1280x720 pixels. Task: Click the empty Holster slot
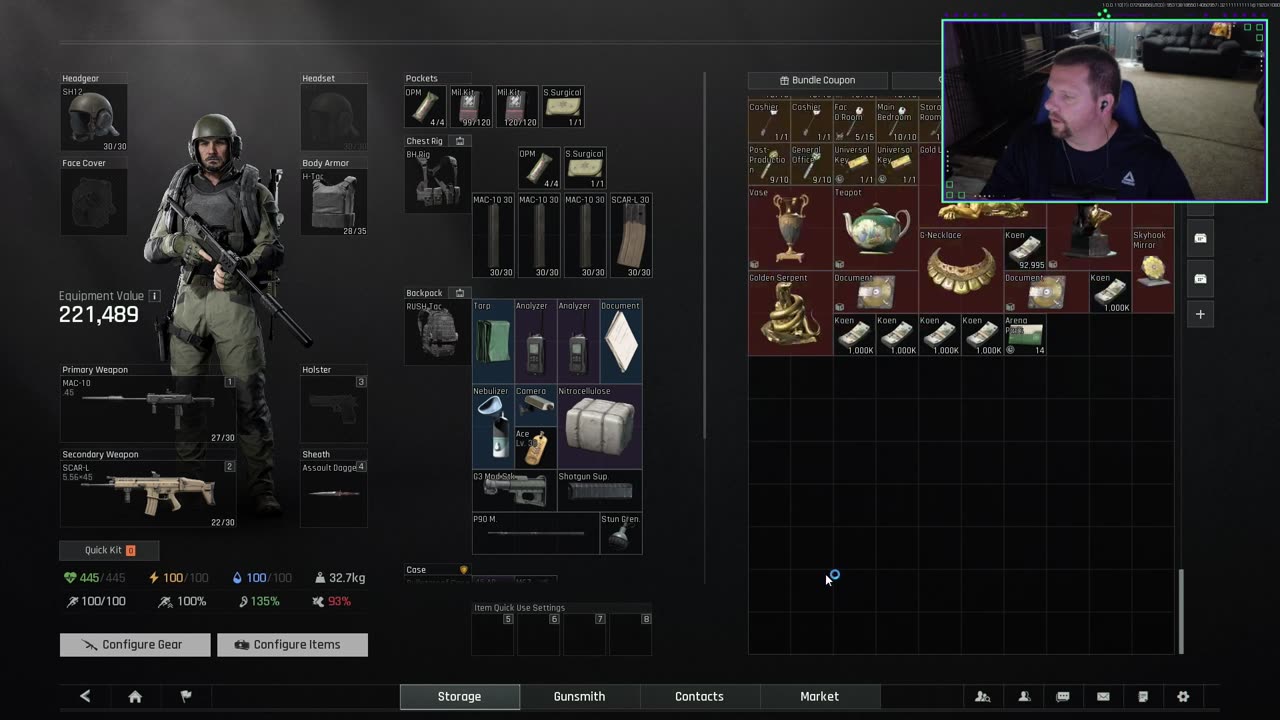(x=334, y=409)
